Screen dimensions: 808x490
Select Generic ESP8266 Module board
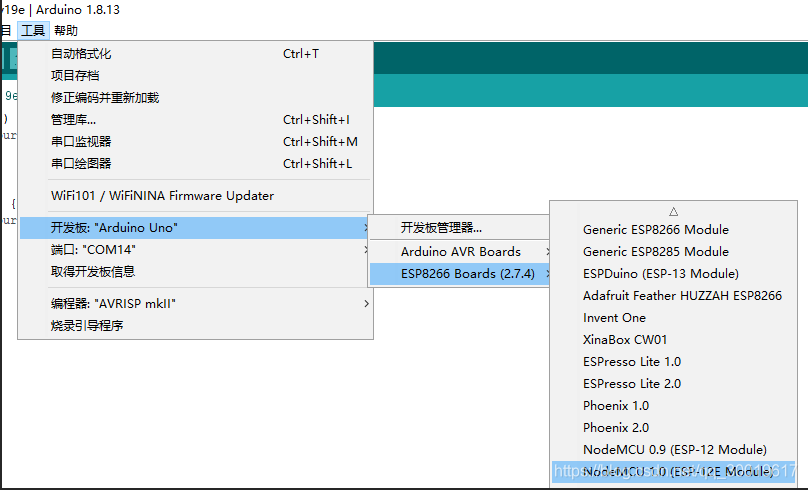[x=673, y=230]
